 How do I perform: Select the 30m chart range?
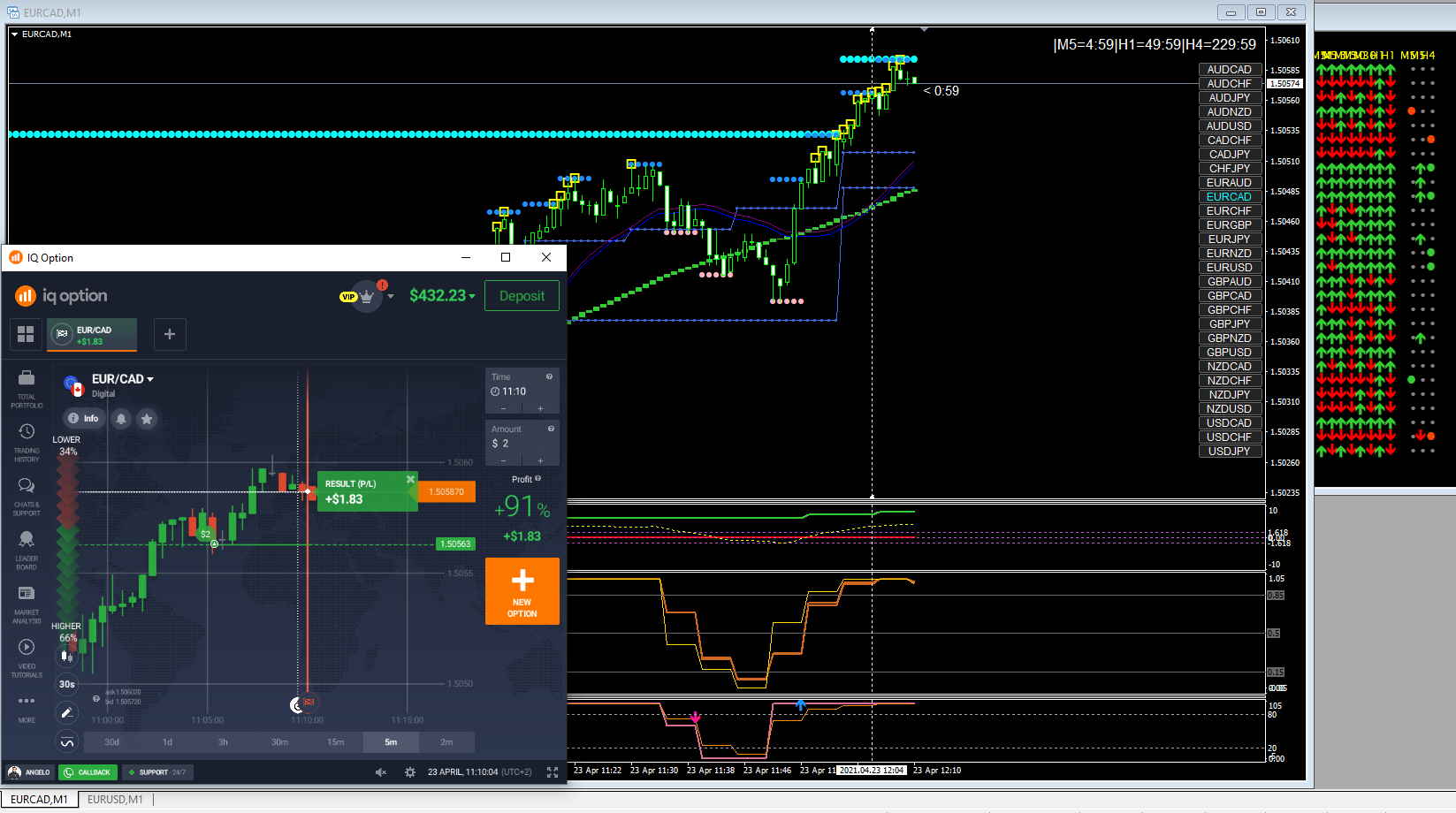(x=279, y=742)
